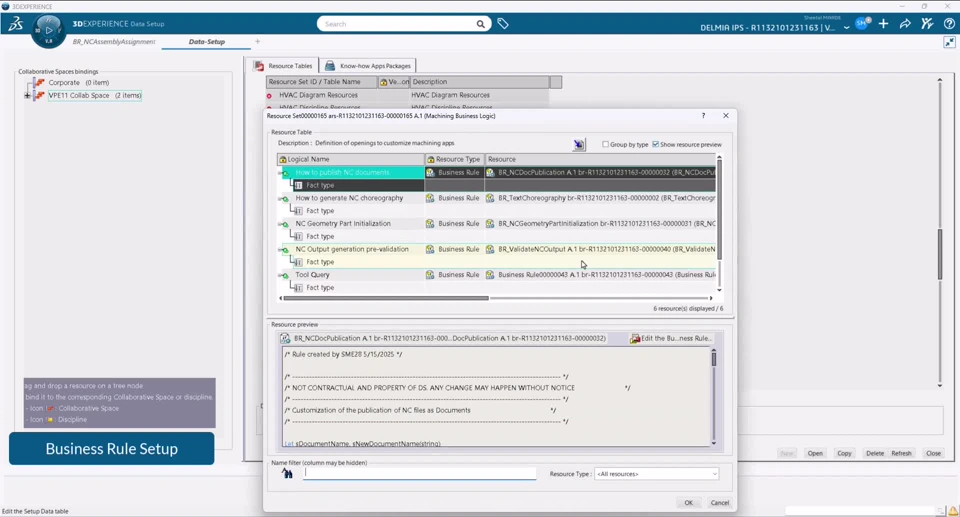Click the tag icon beside search
The height and width of the screenshot is (517, 960).
click(x=503, y=24)
